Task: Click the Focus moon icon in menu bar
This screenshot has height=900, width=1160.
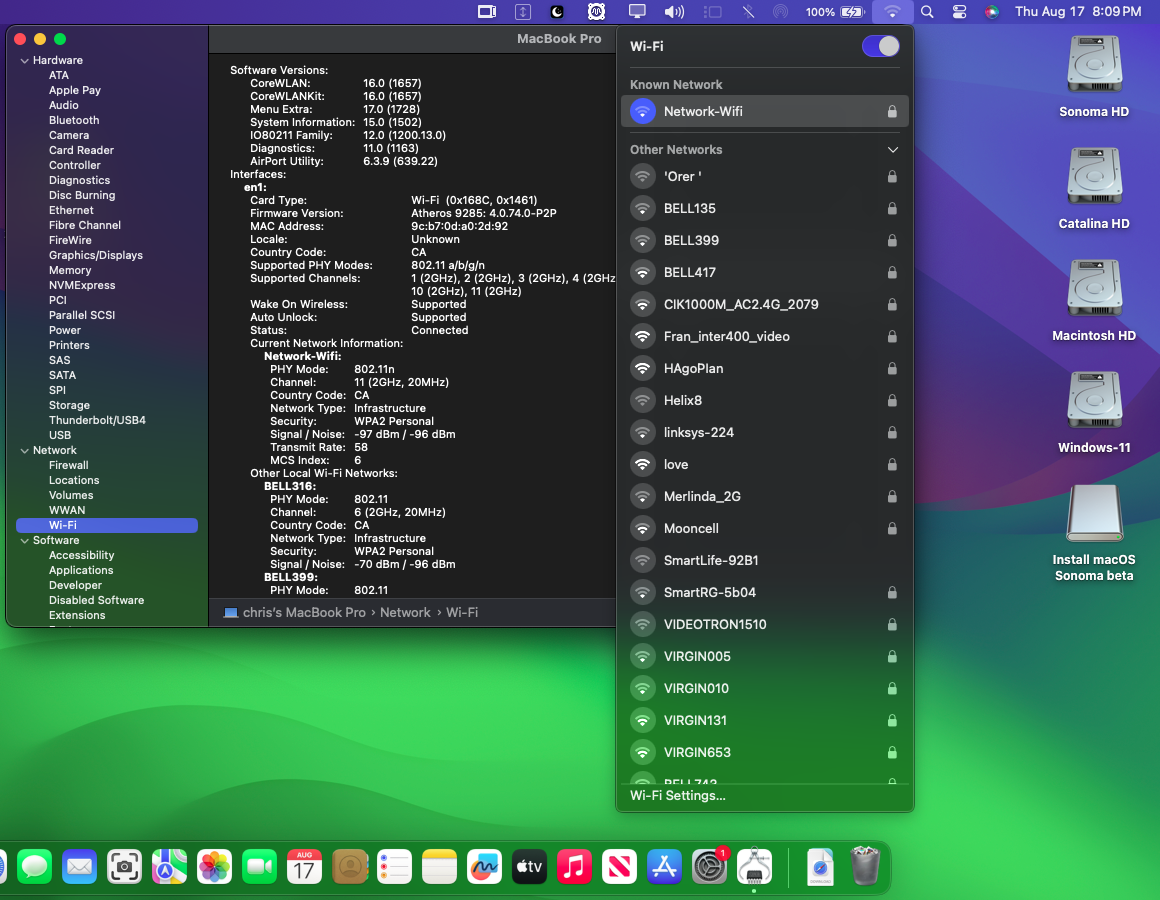Action: 557,11
